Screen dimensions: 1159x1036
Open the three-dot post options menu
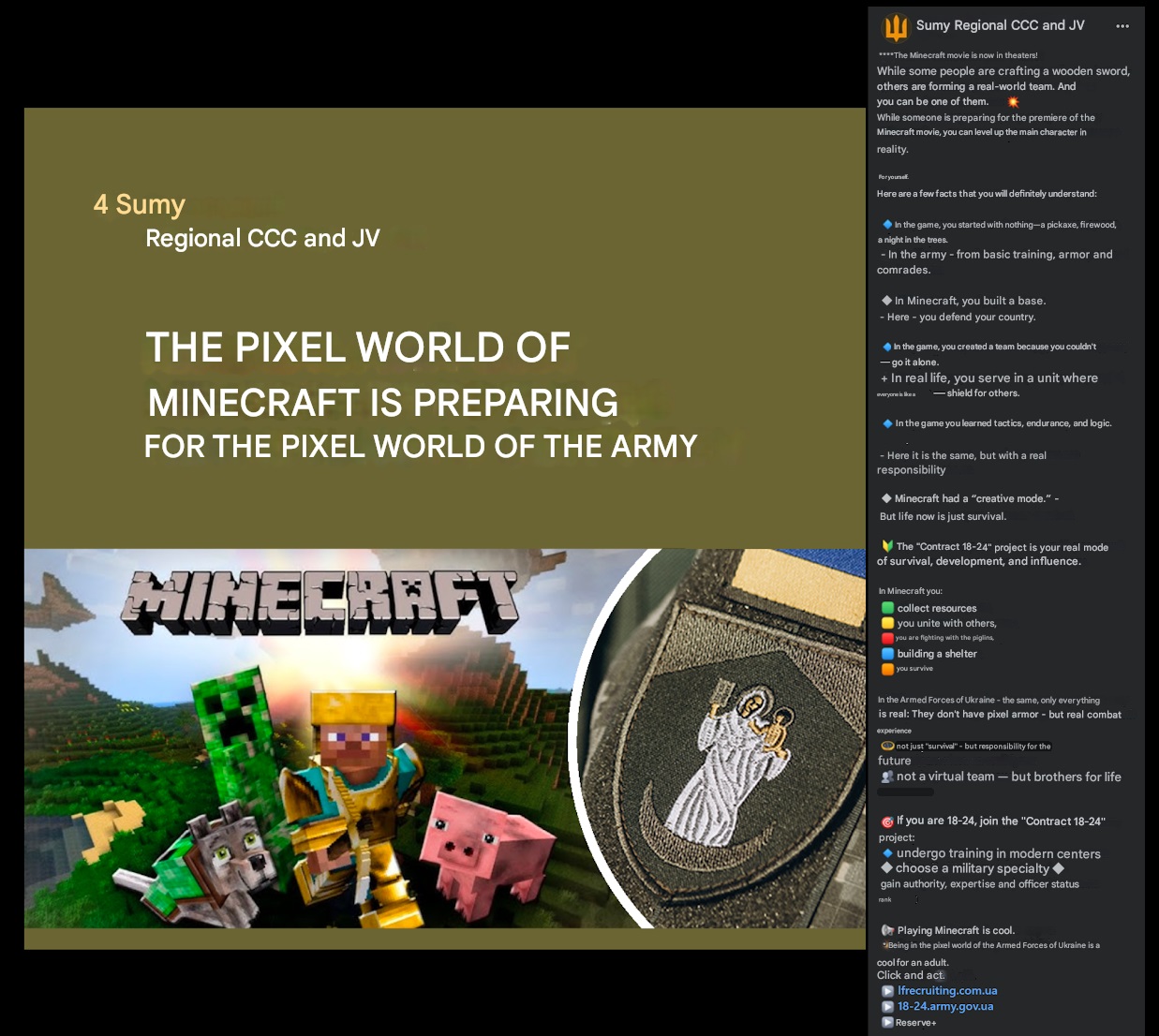[x=1122, y=26]
